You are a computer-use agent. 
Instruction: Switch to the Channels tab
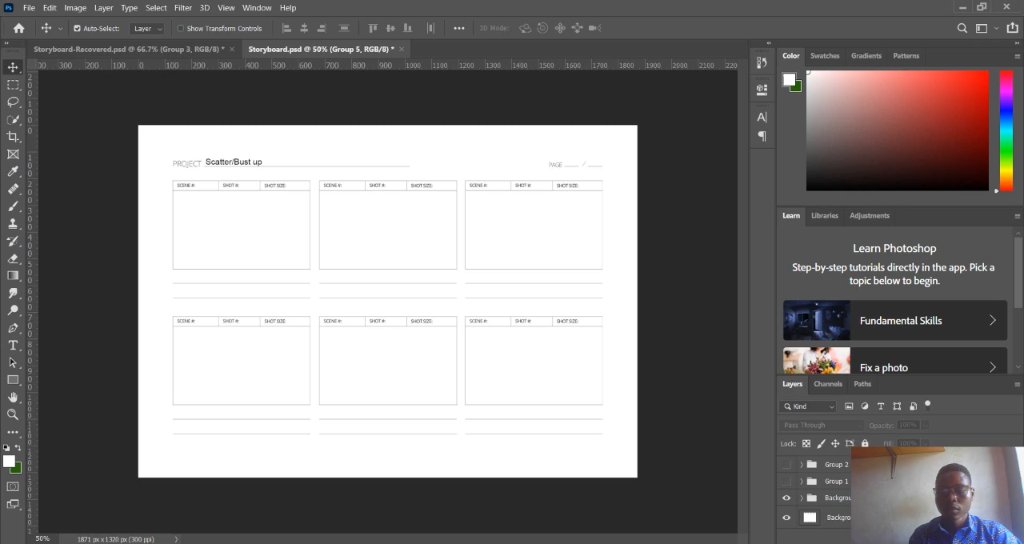[x=827, y=384]
